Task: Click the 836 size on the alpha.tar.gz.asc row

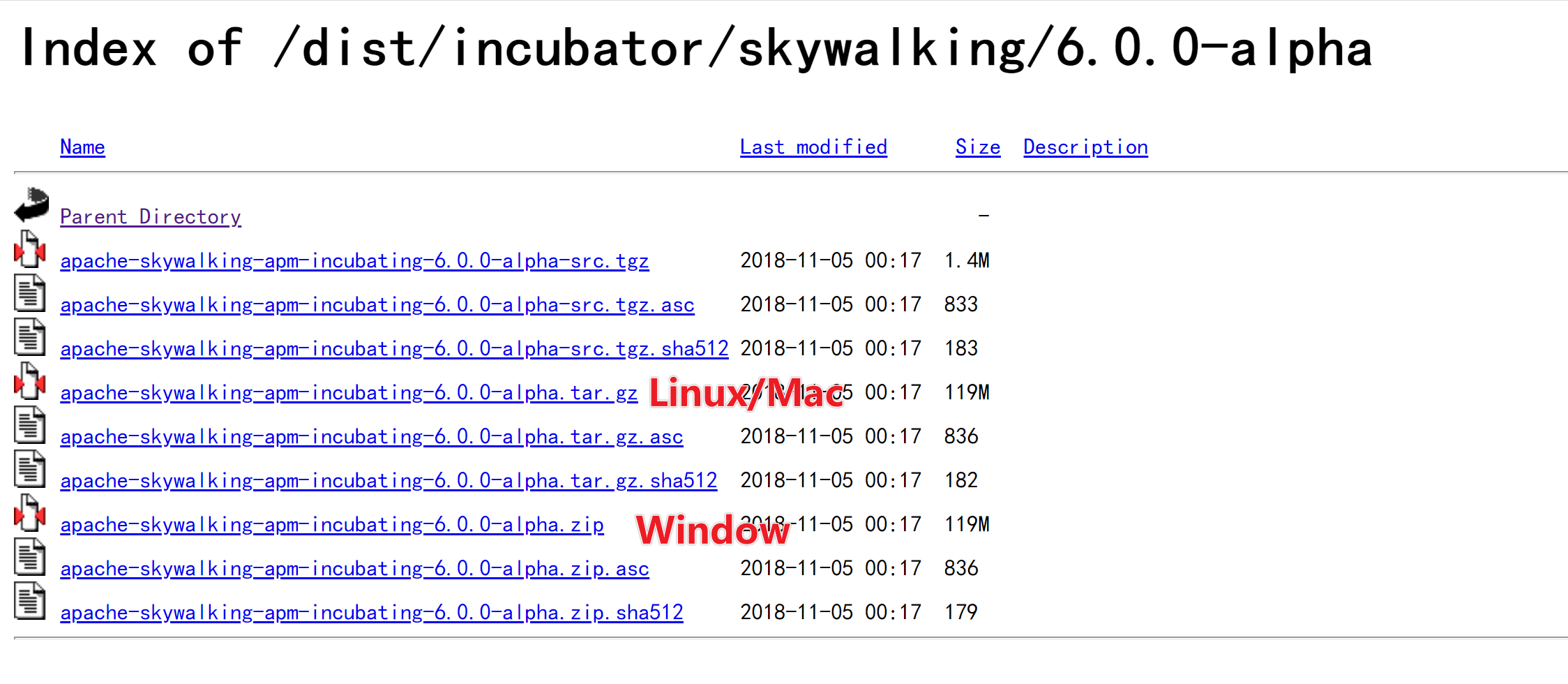Action: tap(961, 436)
